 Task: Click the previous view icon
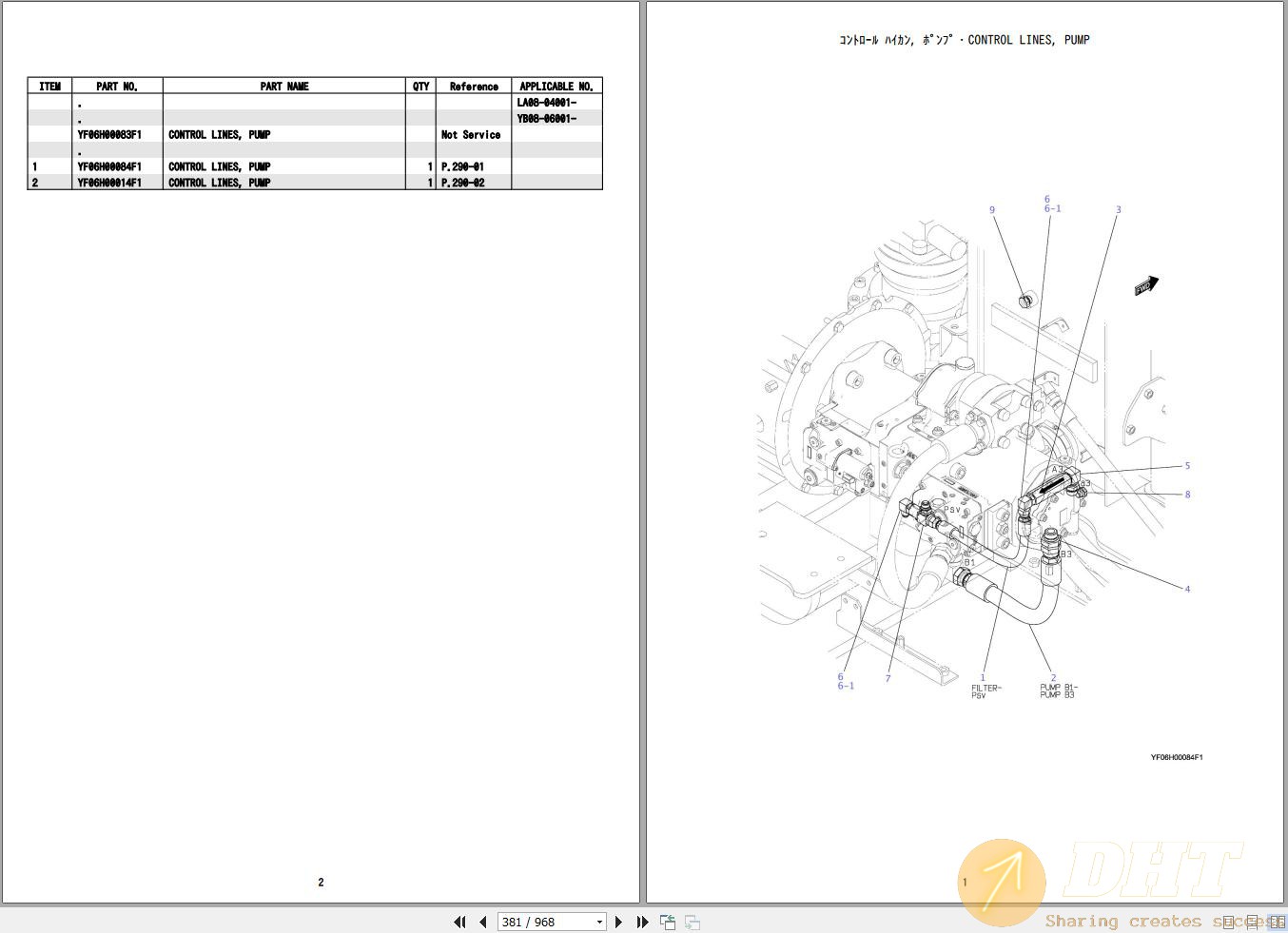coord(668,922)
